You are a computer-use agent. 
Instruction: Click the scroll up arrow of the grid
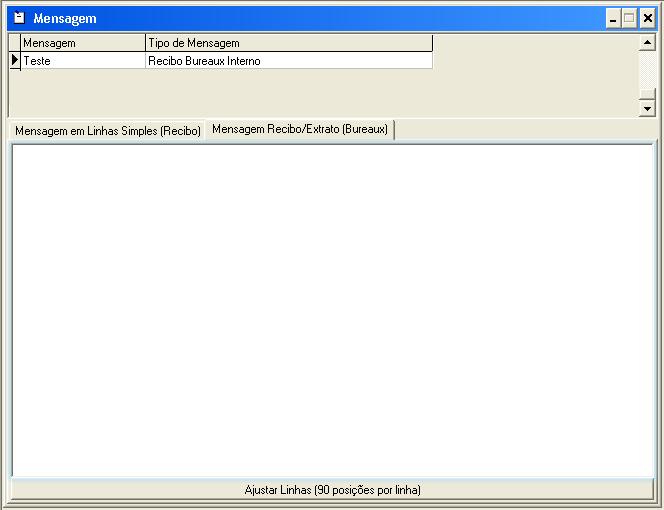pyautogui.click(x=647, y=43)
